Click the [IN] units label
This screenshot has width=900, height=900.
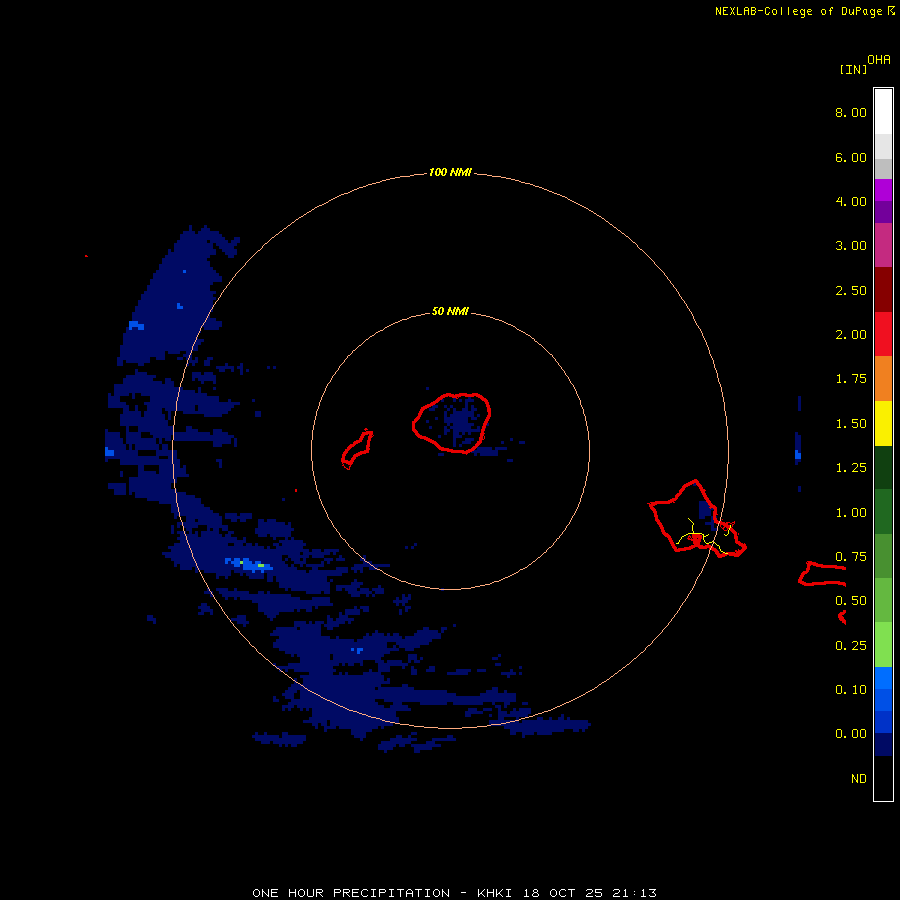pos(853,69)
